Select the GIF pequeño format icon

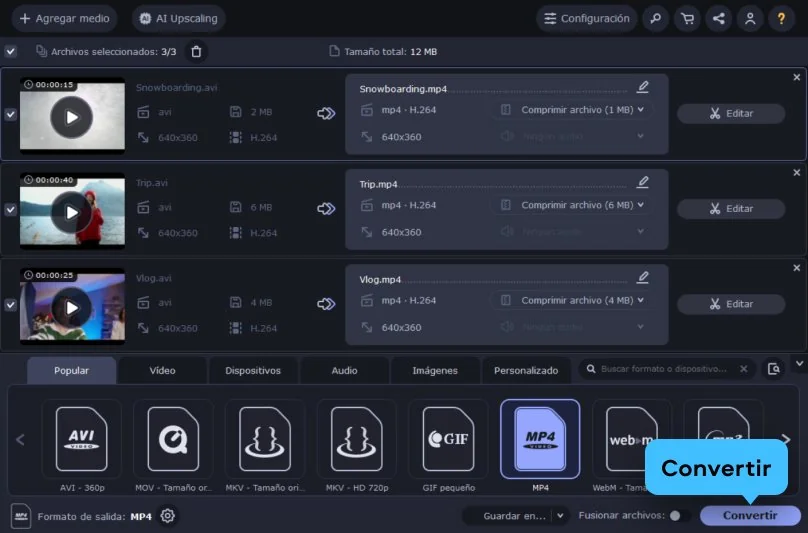pyautogui.click(x=455, y=439)
